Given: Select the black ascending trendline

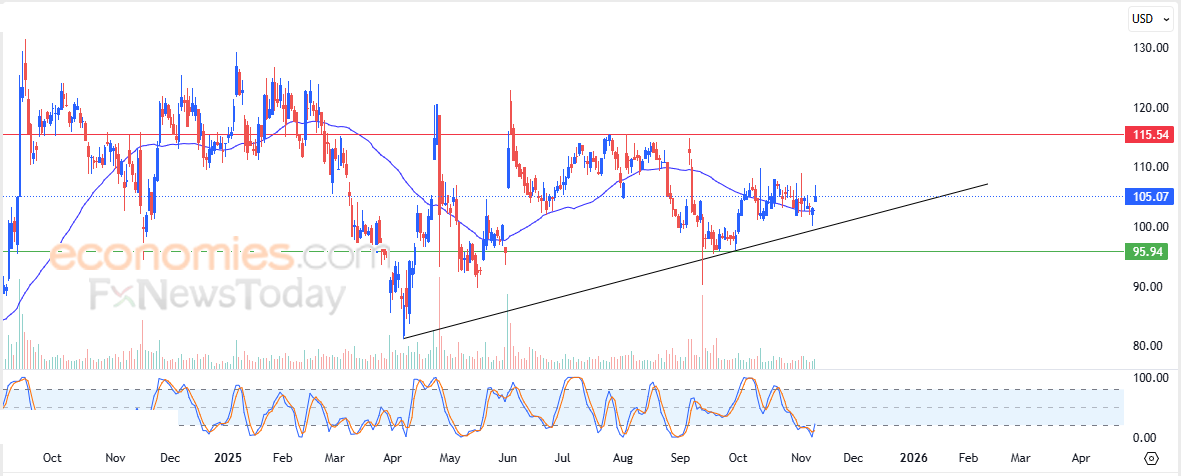Looking at the screenshot, I should click(695, 261).
